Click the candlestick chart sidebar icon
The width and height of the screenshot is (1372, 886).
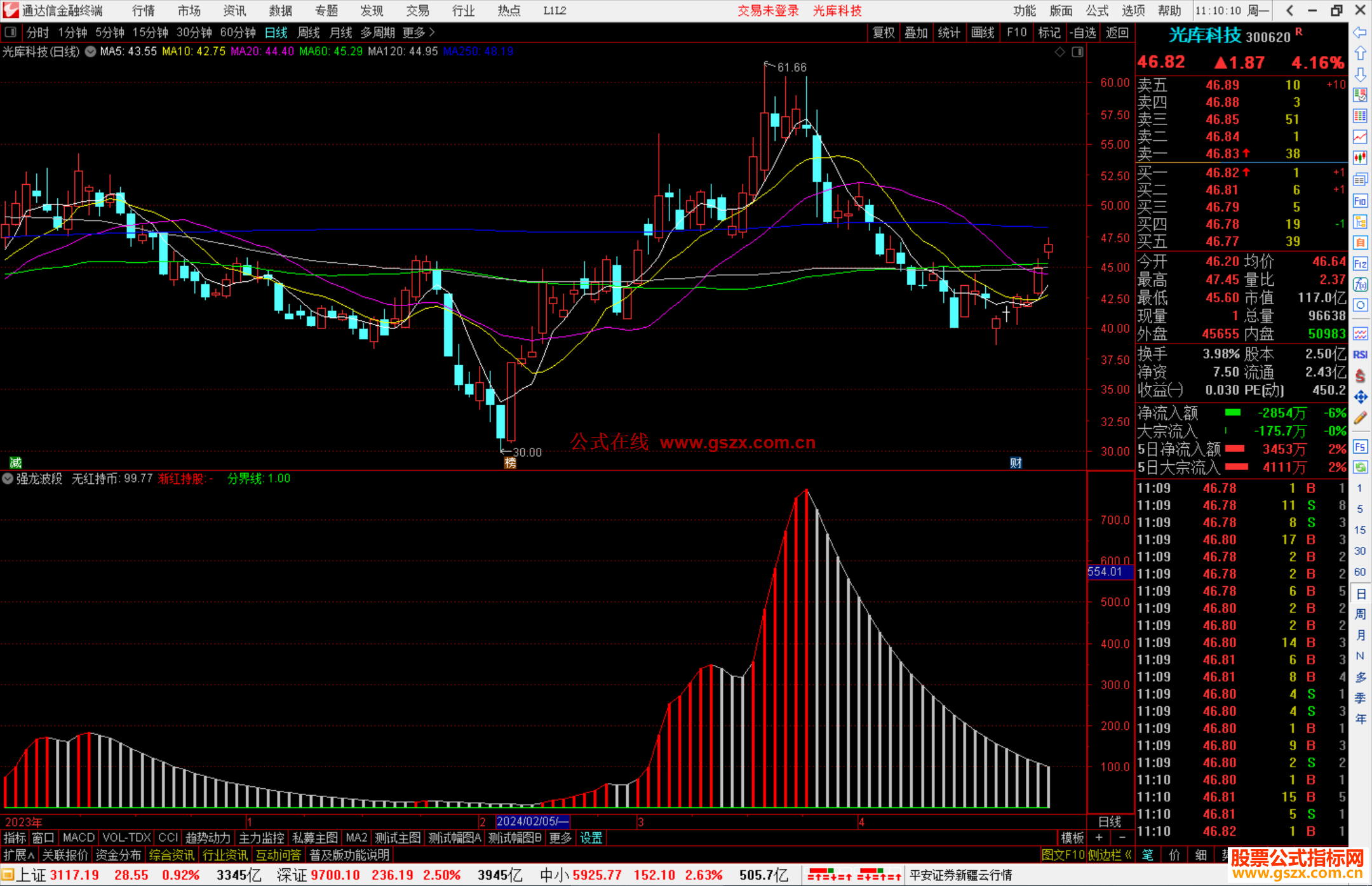pos(1360,158)
